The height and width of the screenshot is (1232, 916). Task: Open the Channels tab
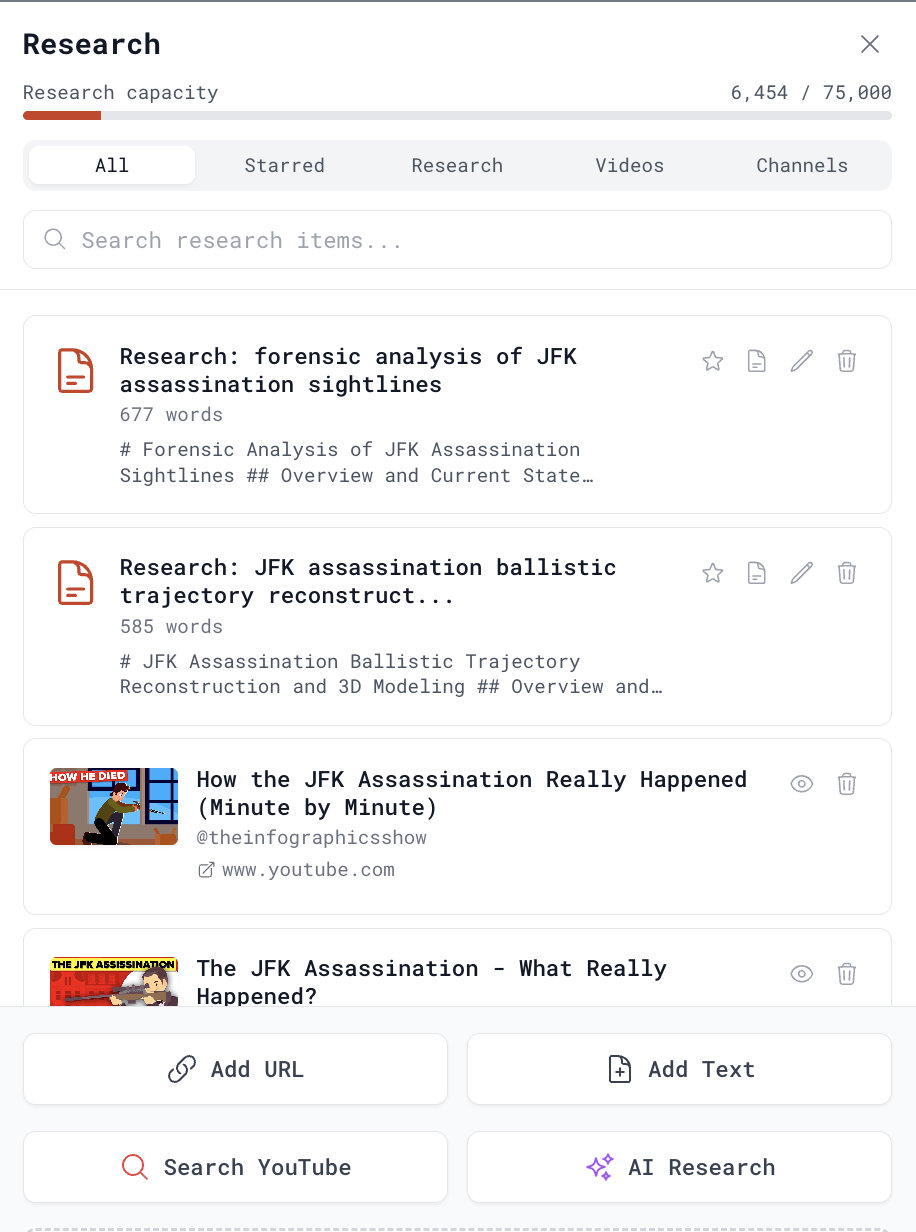point(802,165)
